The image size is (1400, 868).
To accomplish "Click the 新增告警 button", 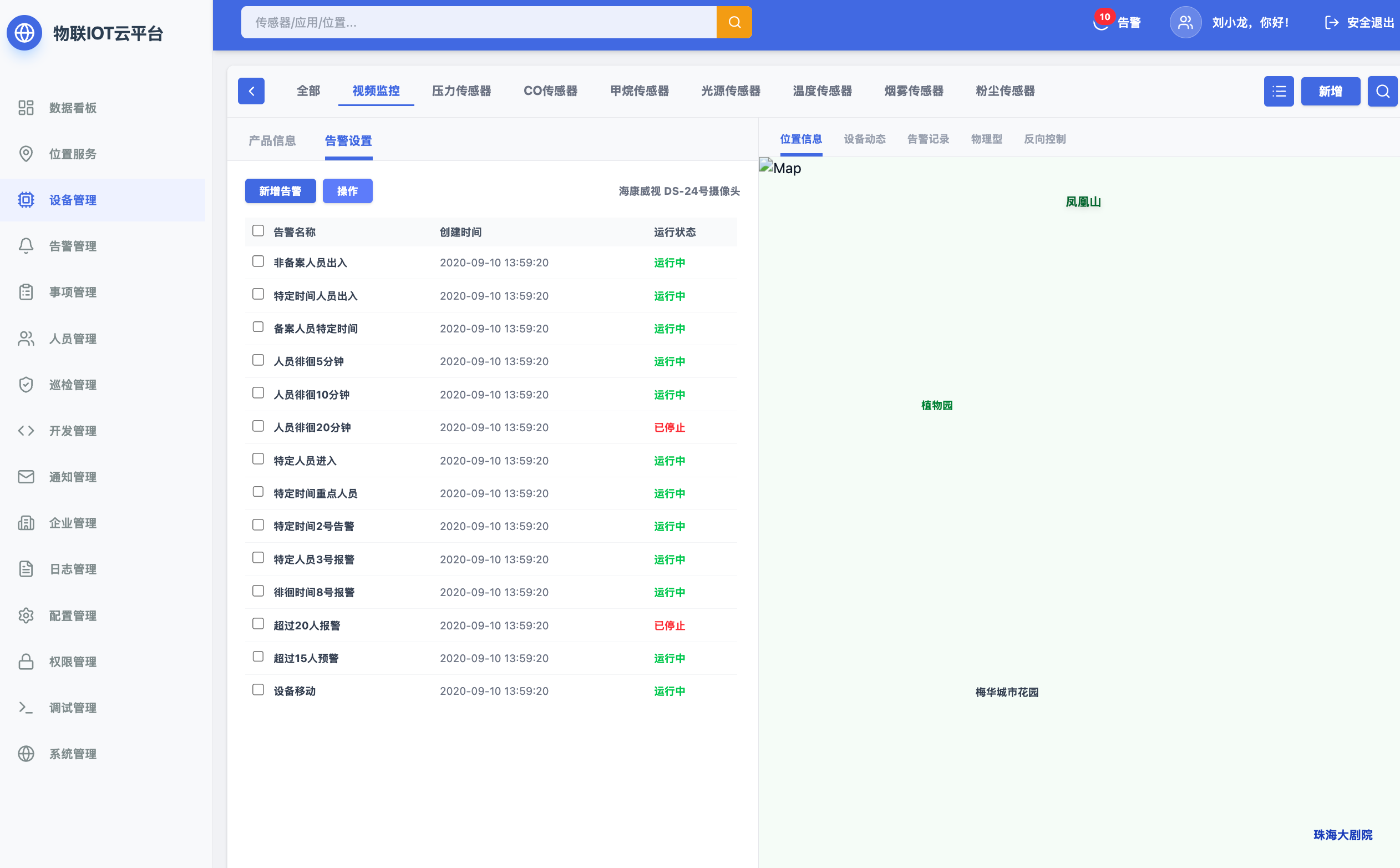I will 281,191.
